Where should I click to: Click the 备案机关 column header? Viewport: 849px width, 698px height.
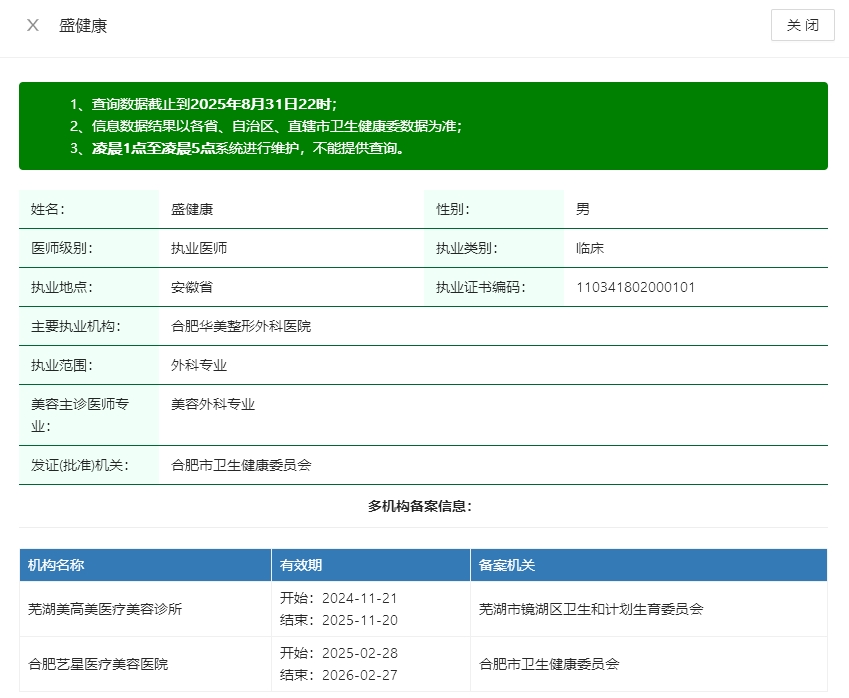click(649, 565)
